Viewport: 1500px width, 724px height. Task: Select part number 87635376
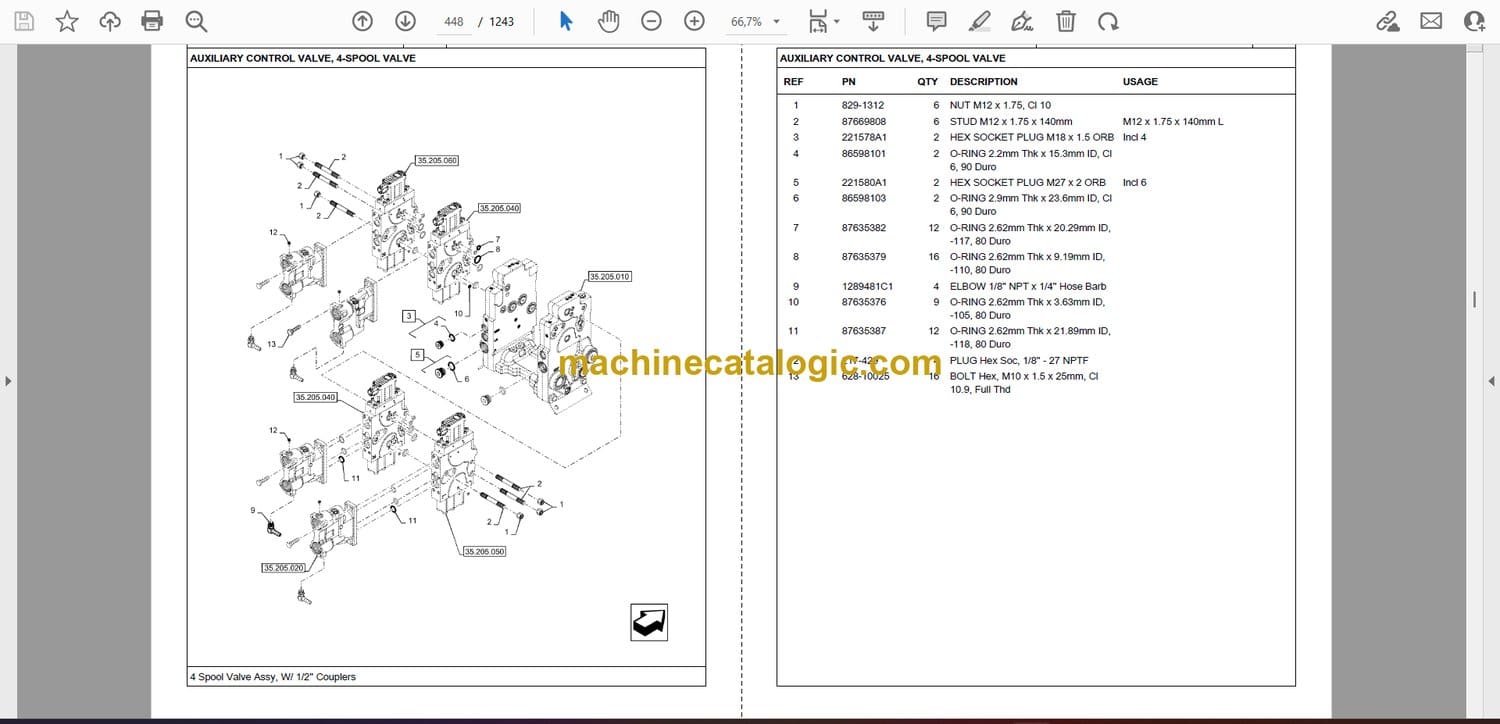pos(864,302)
